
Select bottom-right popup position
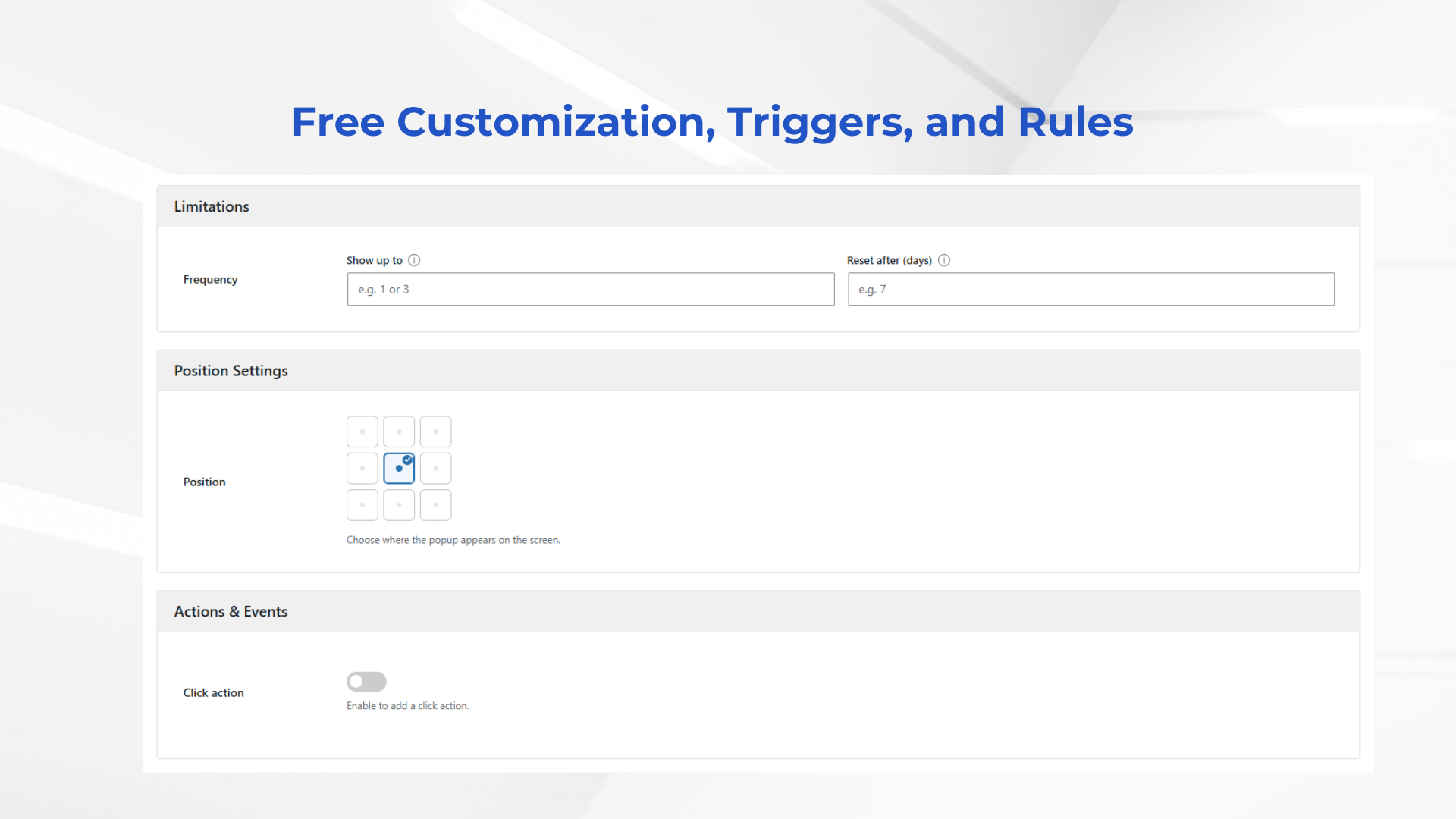436,505
